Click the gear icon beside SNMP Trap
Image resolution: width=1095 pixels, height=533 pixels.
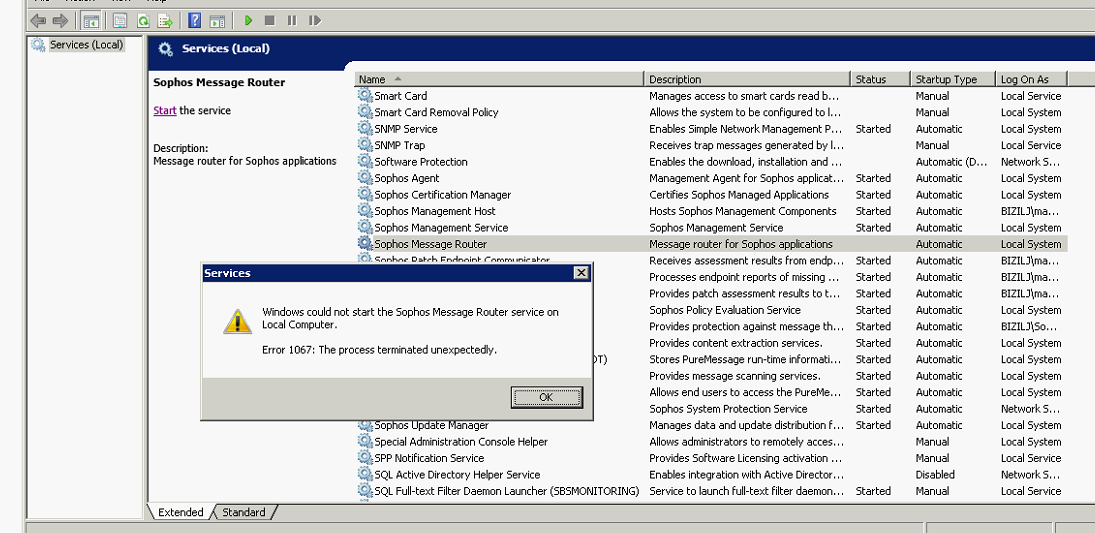pos(365,145)
